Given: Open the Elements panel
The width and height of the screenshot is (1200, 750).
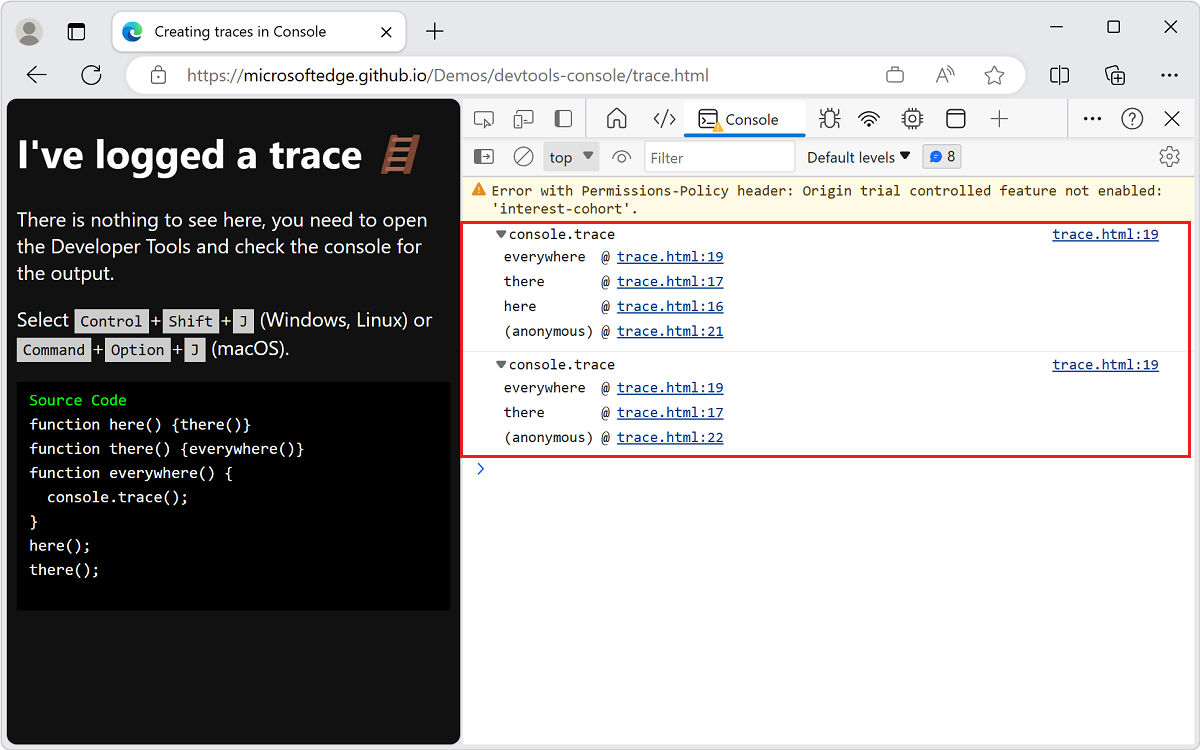Looking at the screenshot, I should pyautogui.click(x=663, y=118).
